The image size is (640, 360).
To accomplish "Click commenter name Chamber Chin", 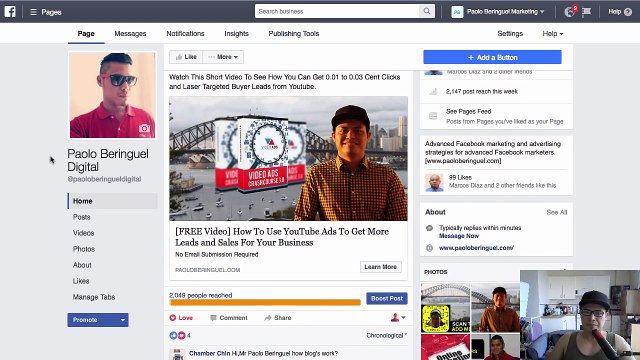I will click(209, 353).
